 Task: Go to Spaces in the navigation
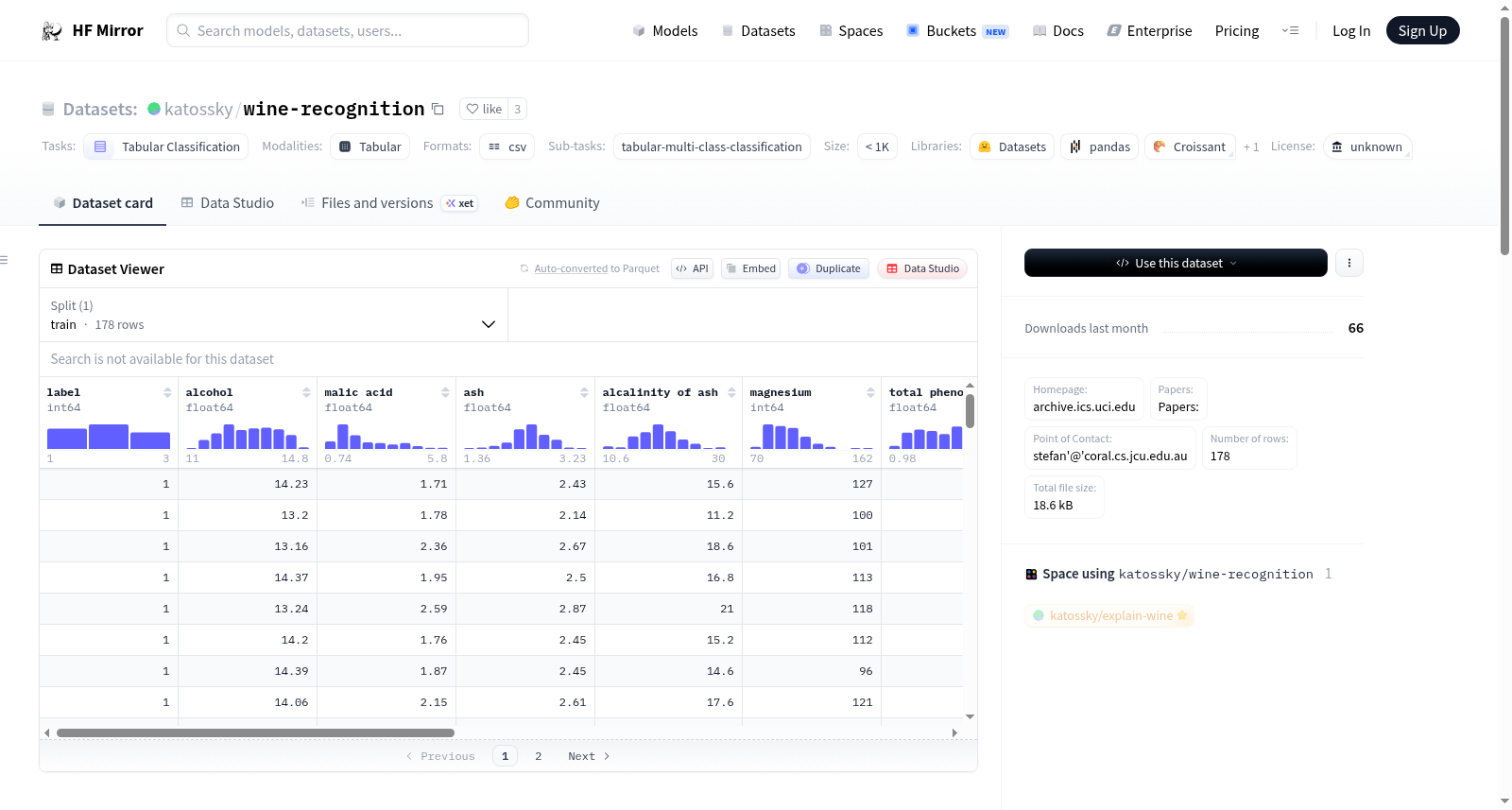pos(850,30)
